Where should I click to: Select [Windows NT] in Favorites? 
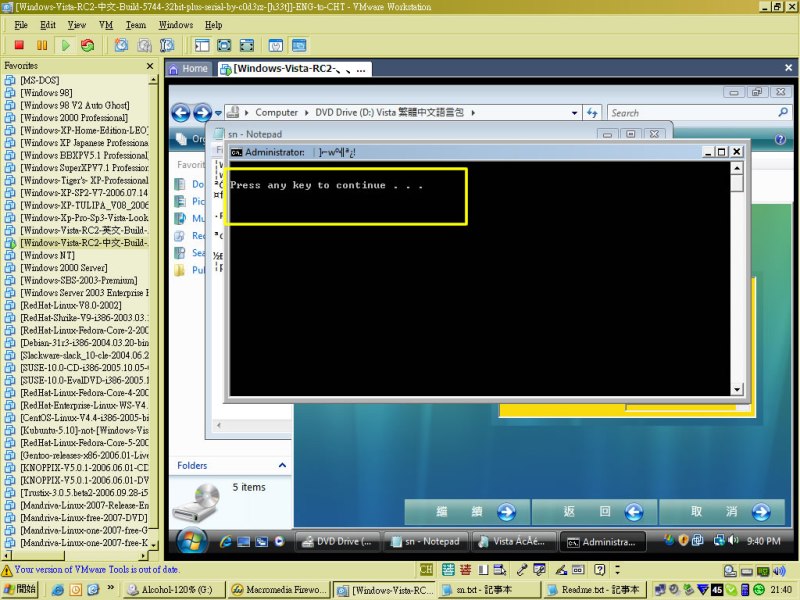[x=47, y=255]
